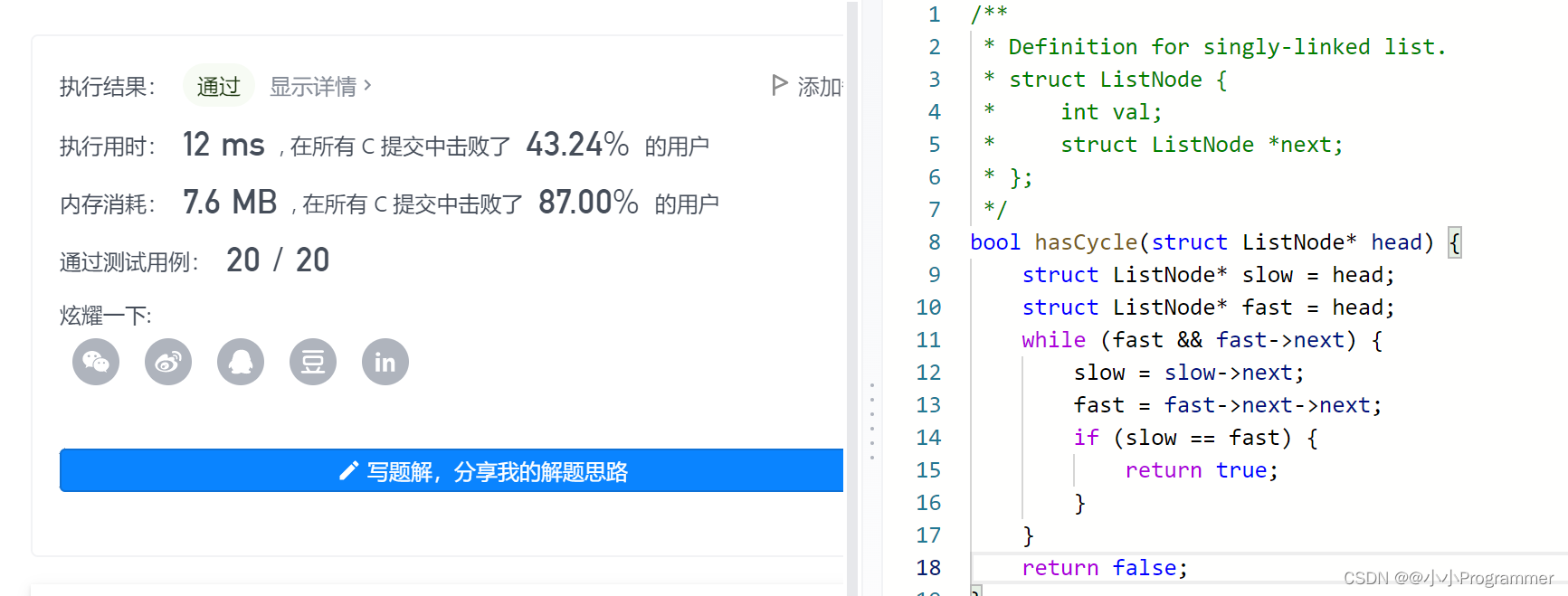Select the 20 / 20 test cases text
Viewport: 1568px width, 596px height.
point(278,260)
